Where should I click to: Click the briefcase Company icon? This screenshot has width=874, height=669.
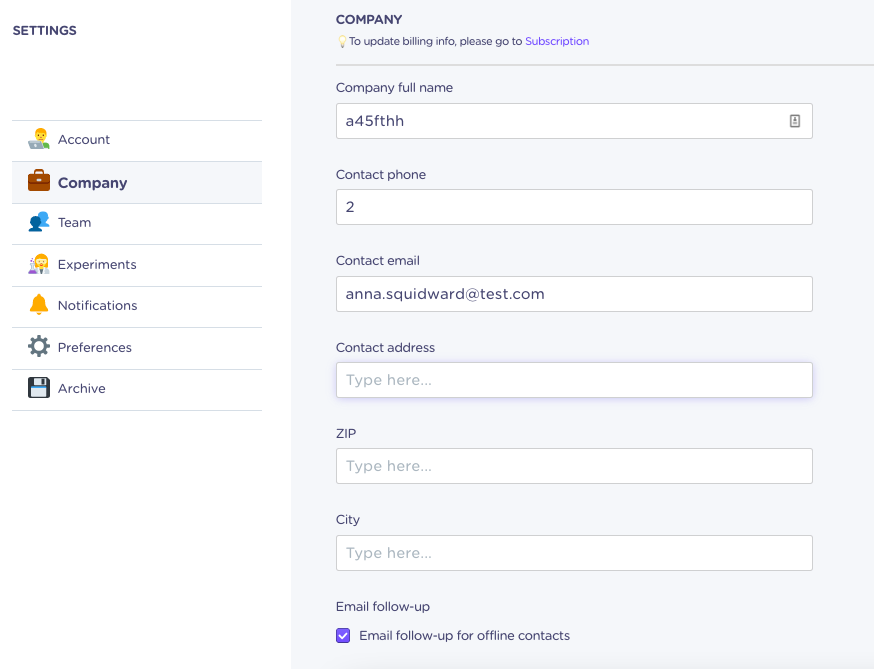pyautogui.click(x=38, y=181)
